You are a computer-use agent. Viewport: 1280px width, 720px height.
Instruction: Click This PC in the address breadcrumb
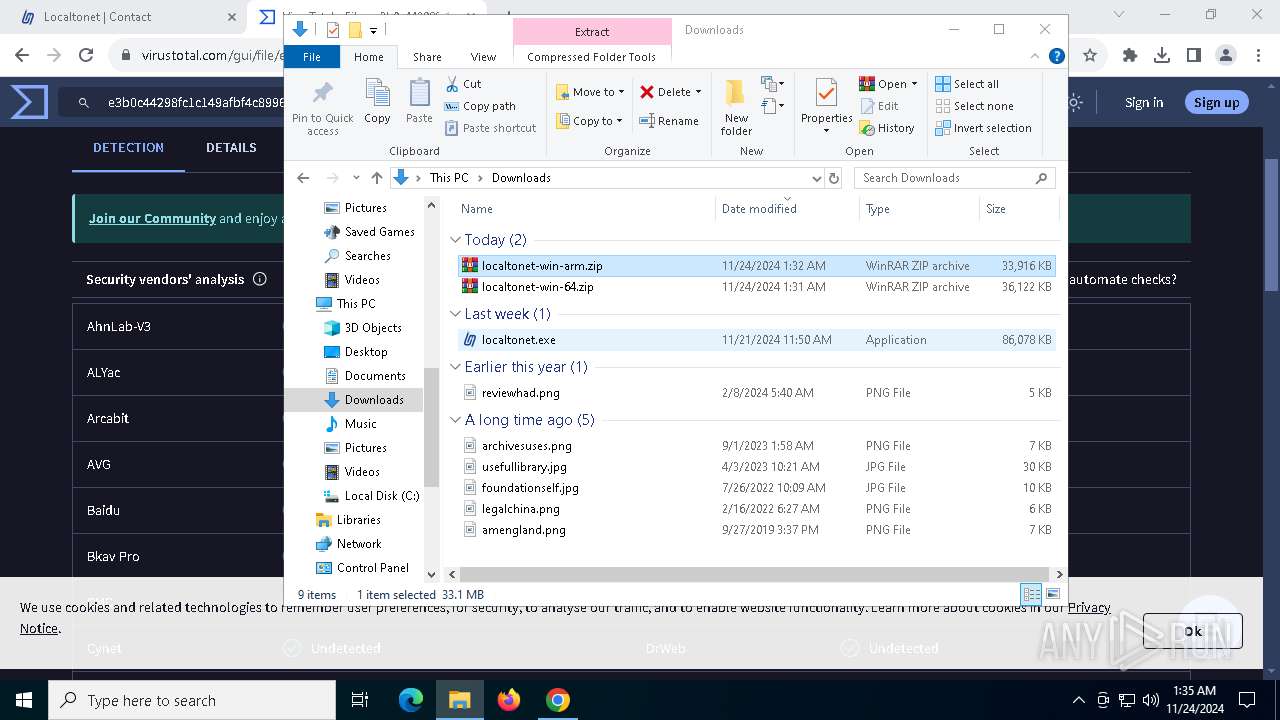(448, 178)
